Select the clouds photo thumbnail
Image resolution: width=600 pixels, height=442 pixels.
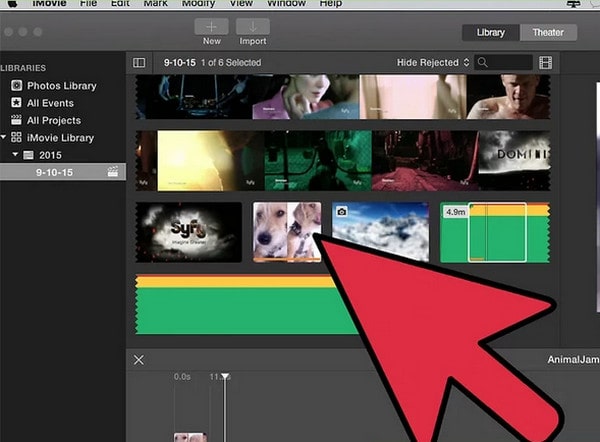[x=380, y=232]
